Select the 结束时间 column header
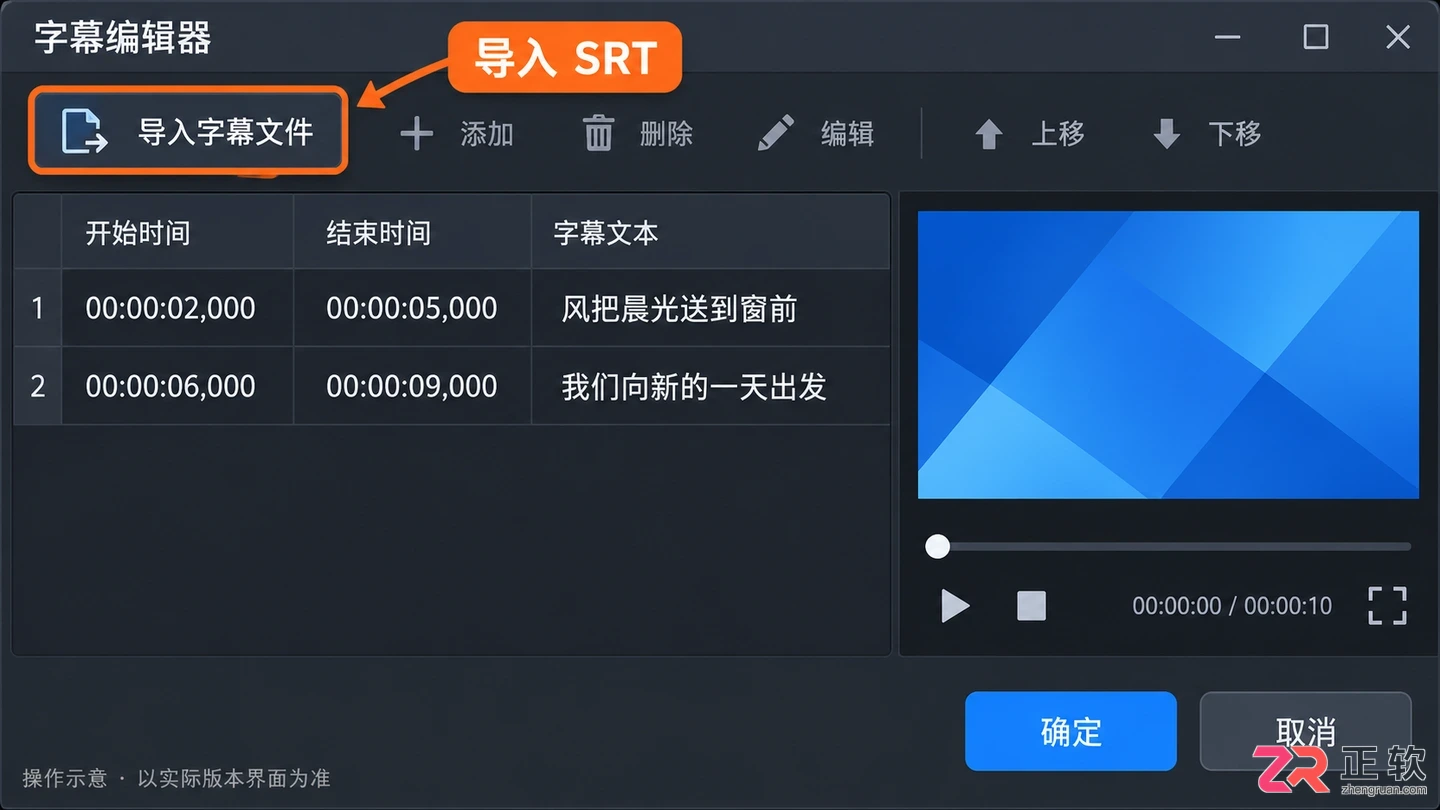Image resolution: width=1440 pixels, height=810 pixels. 412,233
